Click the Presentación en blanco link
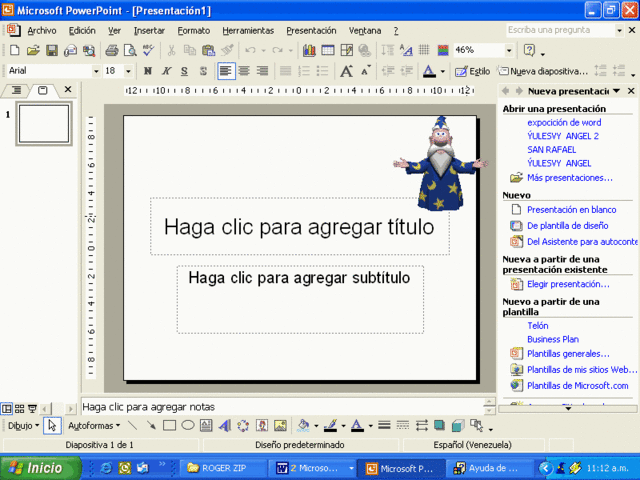Image resolution: width=640 pixels, height=480 pixels. point(571,210)
